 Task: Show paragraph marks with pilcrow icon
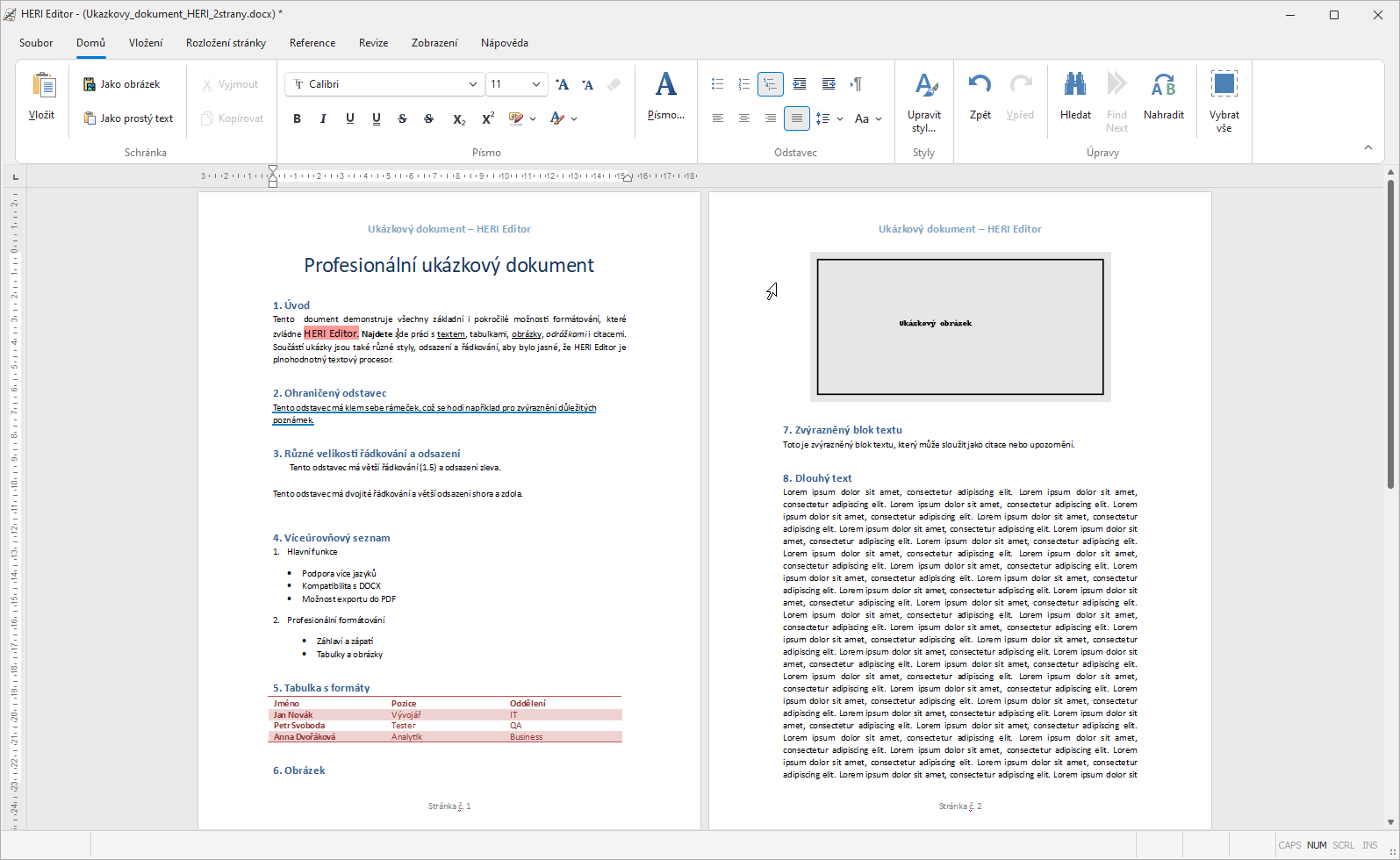click(x=856, y=84)
